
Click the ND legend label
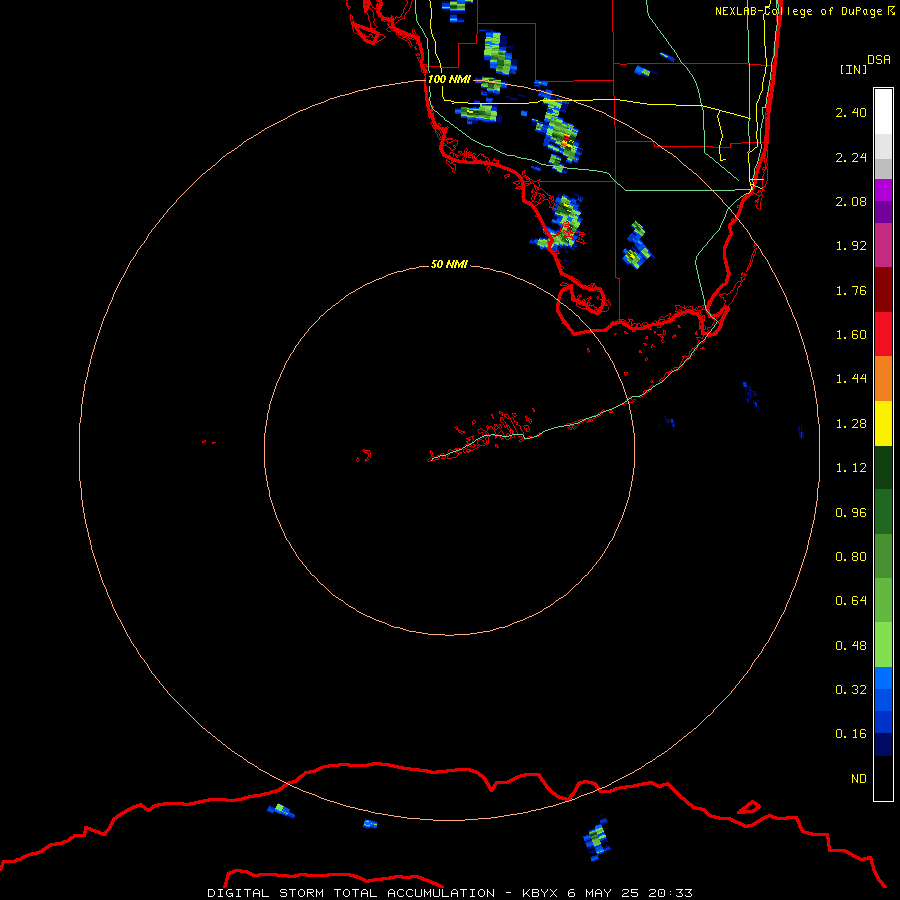(859, 779)
